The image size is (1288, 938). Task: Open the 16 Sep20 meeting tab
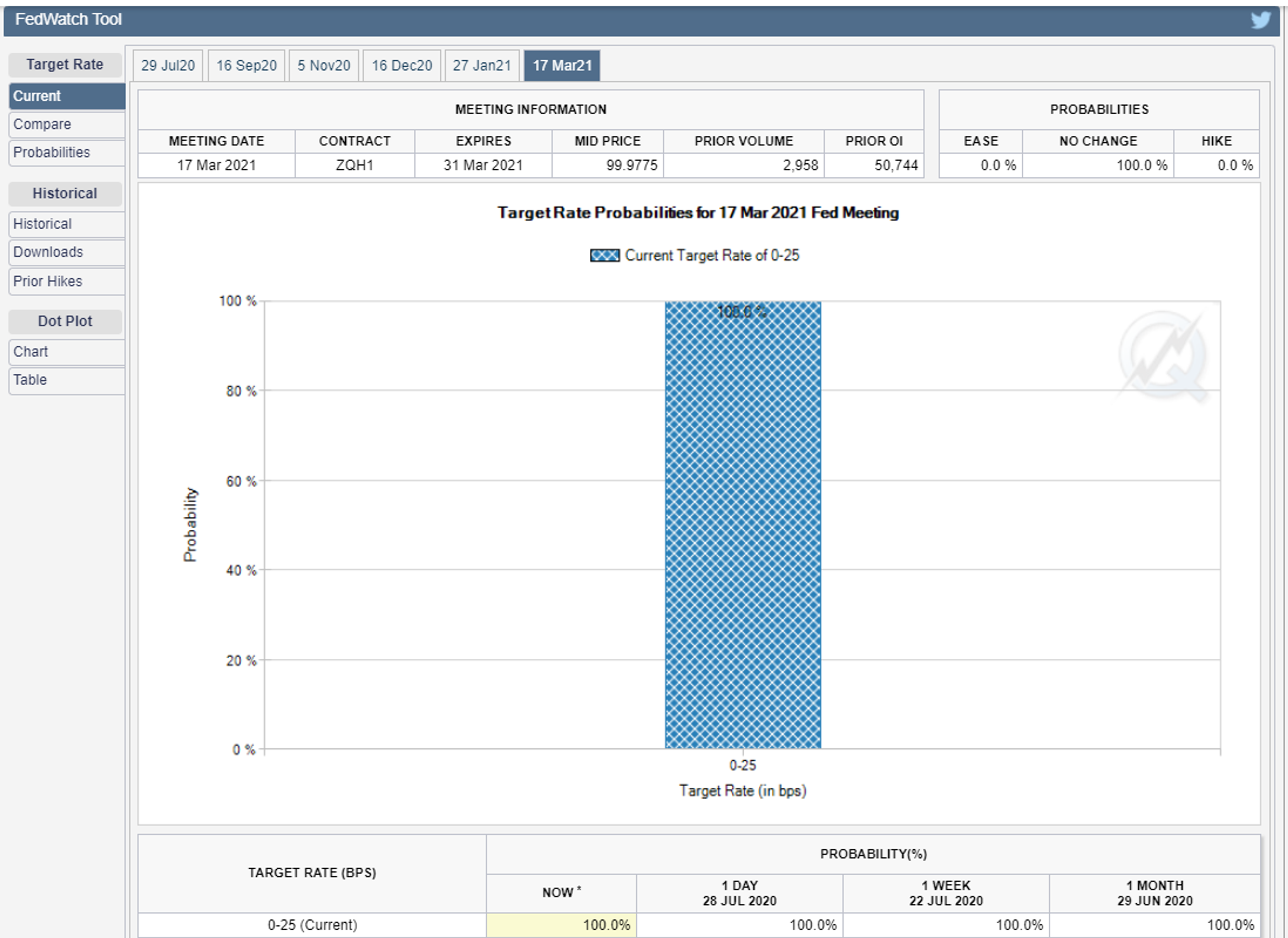pos(246,65)
